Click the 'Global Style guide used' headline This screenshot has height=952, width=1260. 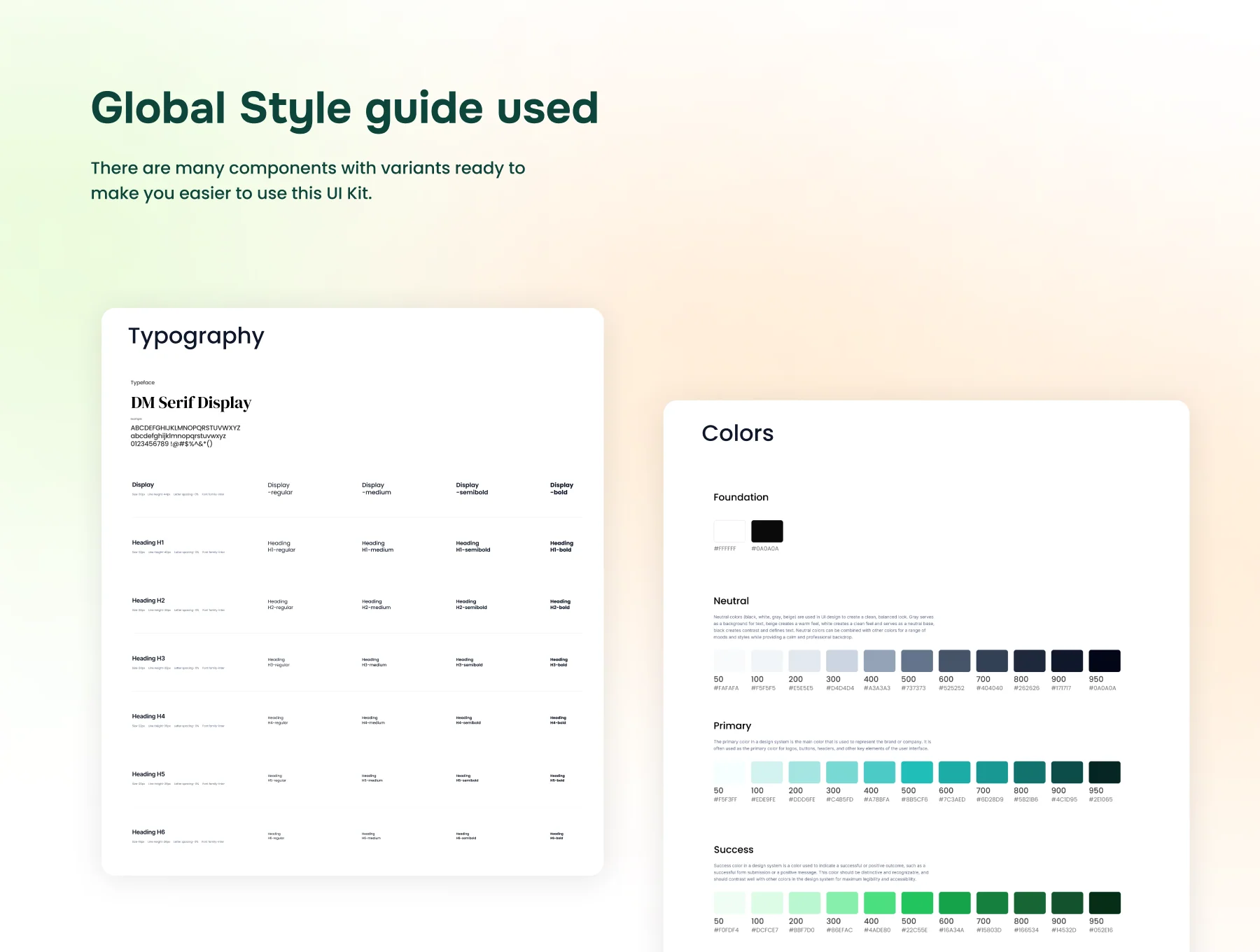point(344,109)
